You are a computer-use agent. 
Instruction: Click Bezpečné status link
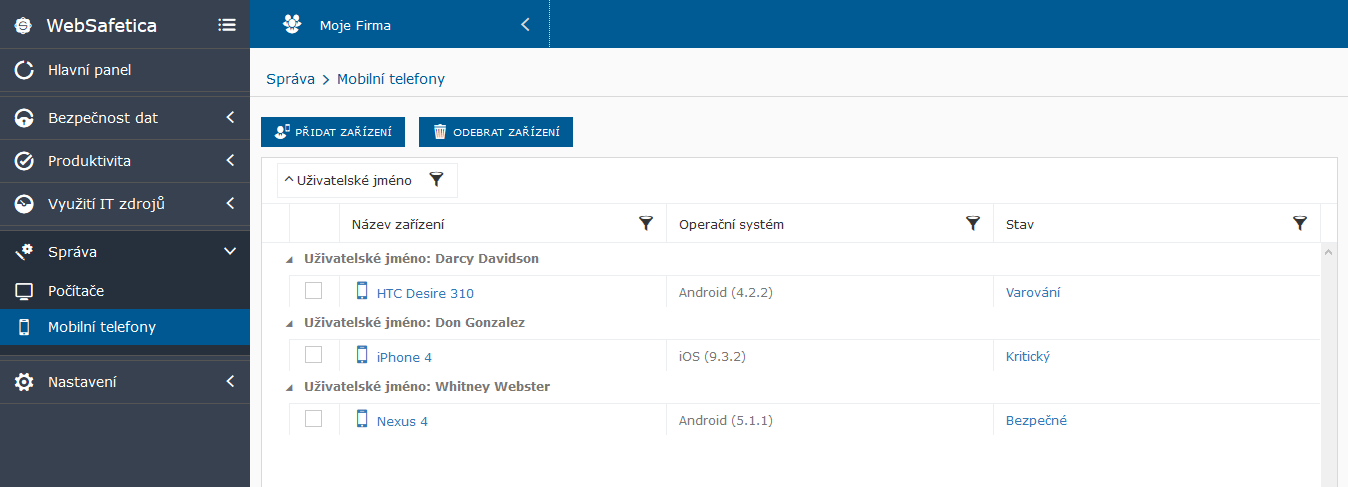pos(1036,420)
